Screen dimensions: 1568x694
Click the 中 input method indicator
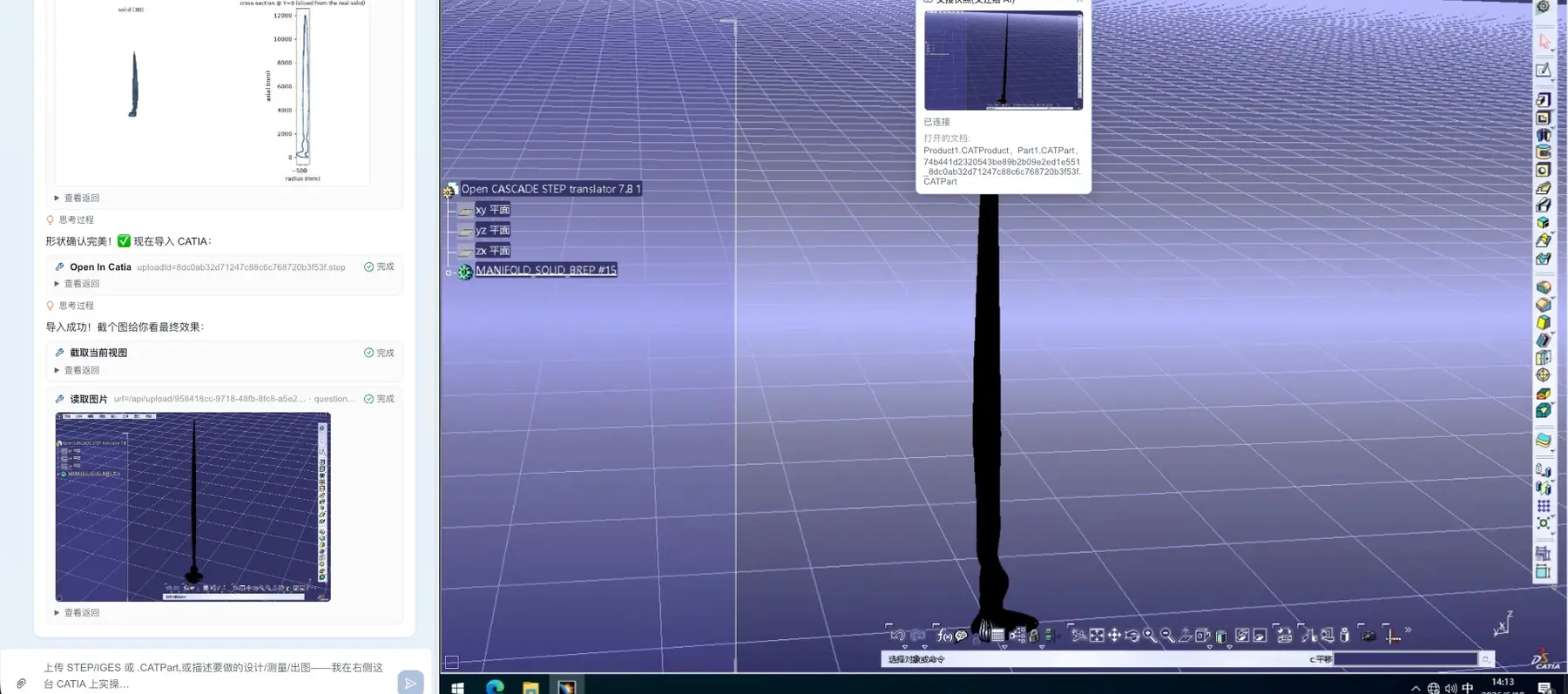[x=1468, y=688]
